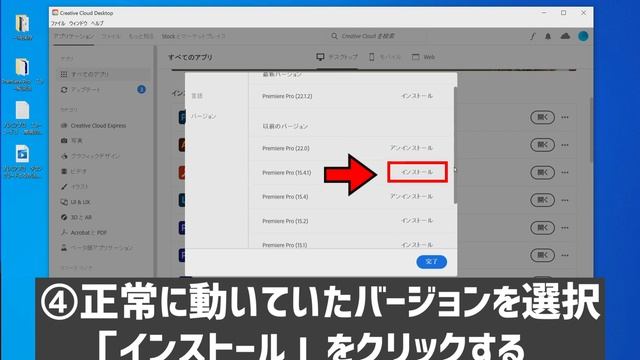The height and width of the screenshot is (360, 640).
Task: Install Premiere Pro (15.4.1)
Action: pyautogui.click(x=417, y=172)
